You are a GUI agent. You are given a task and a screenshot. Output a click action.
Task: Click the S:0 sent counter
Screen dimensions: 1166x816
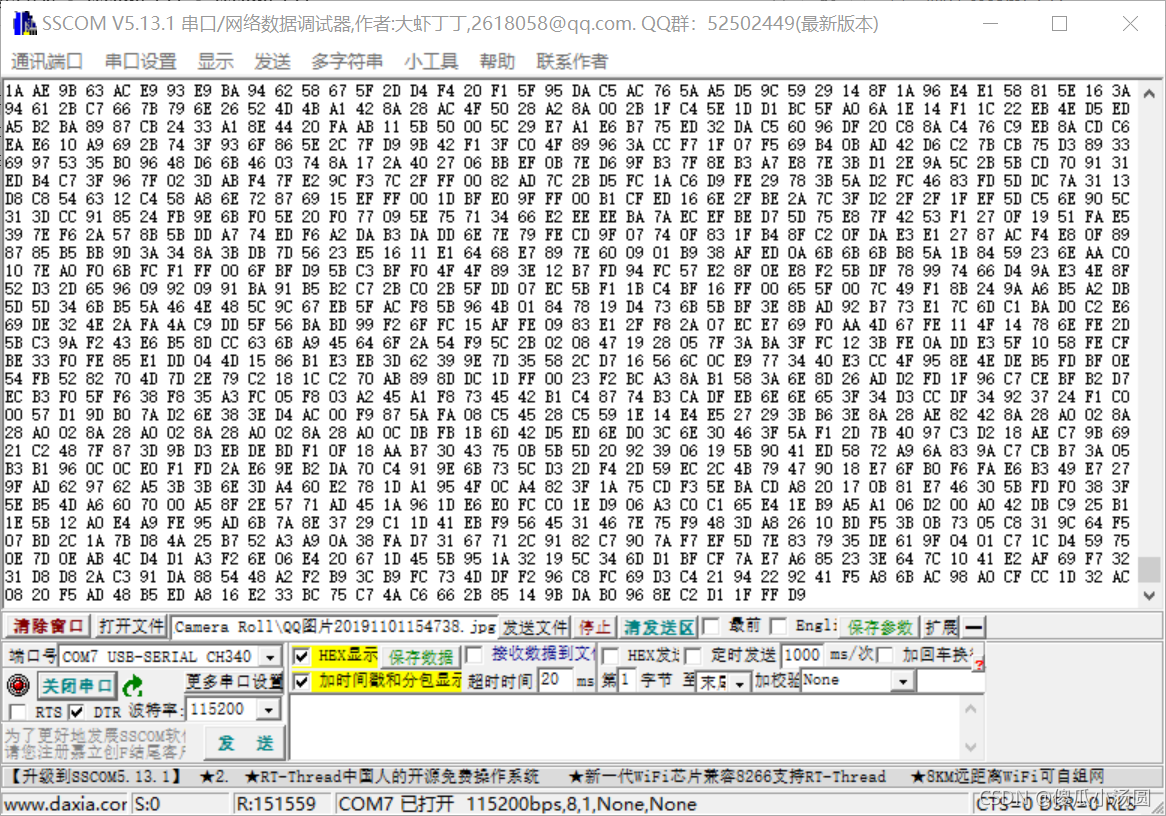(x=147, y=804)
